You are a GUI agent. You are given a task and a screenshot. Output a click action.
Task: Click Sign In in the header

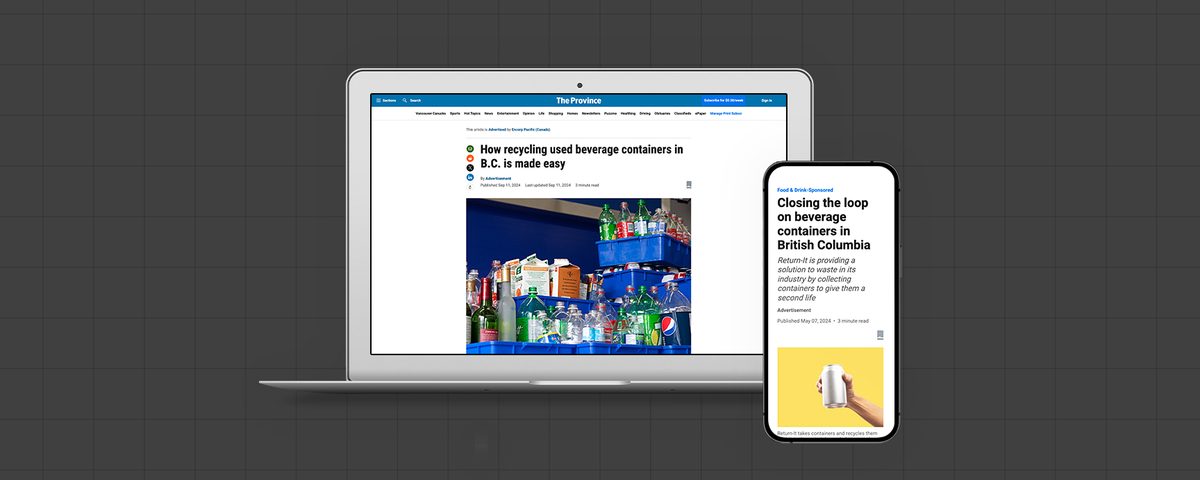click(766, 100)
